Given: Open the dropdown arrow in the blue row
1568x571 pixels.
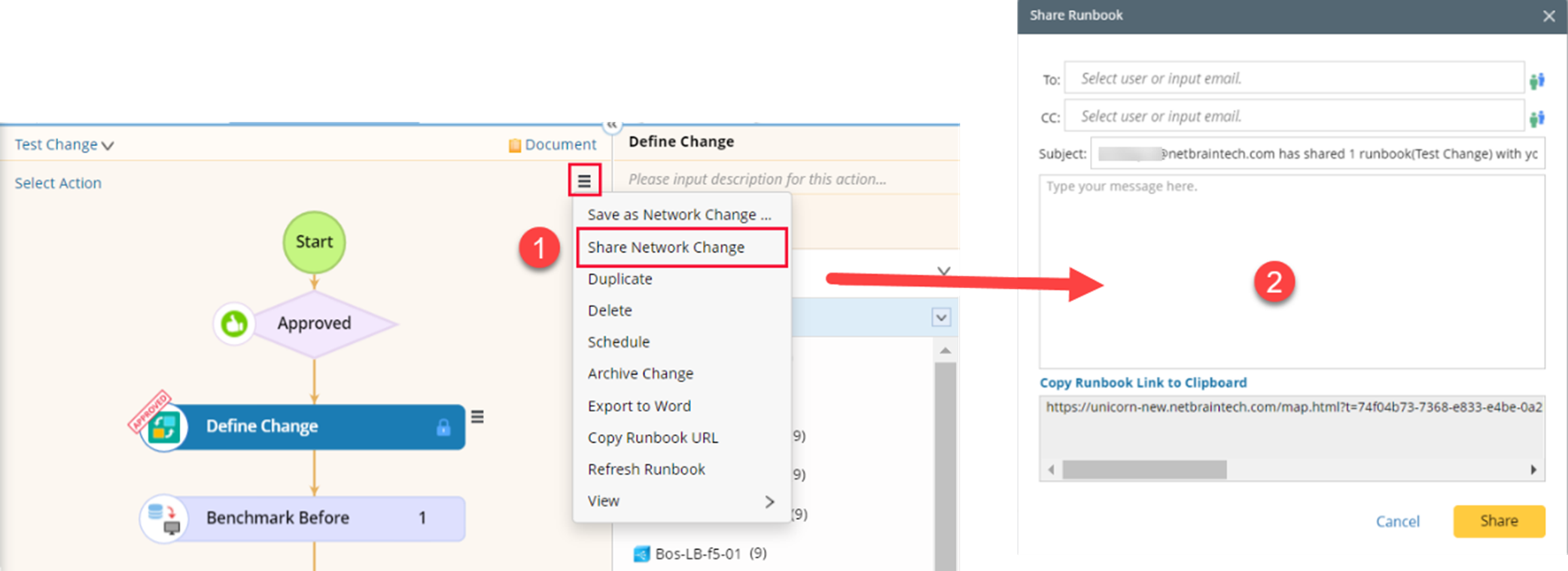Looking at the screenshot, I should pyautogui.click(x=941, y=317).
